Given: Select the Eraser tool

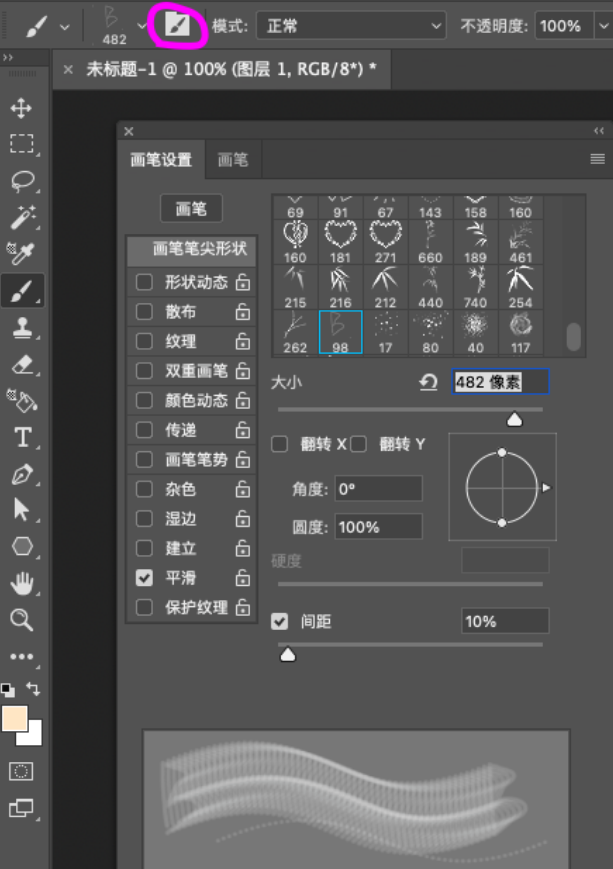Looking at the screenshot, I should tap(22, 365).
